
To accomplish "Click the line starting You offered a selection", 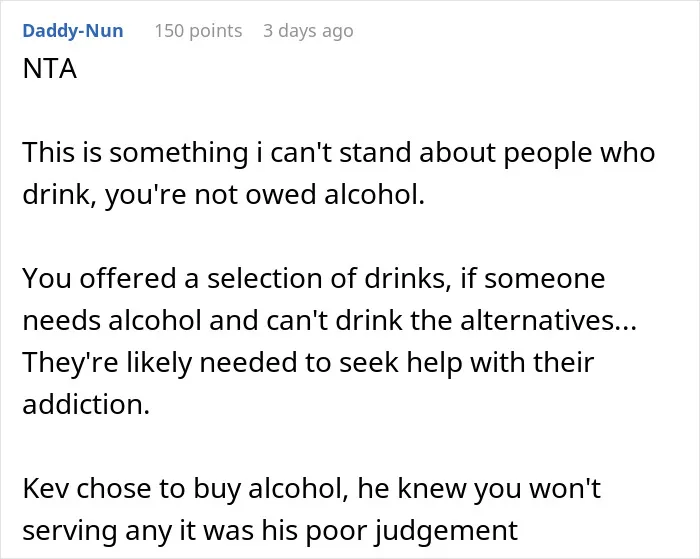I will (314, 279).
